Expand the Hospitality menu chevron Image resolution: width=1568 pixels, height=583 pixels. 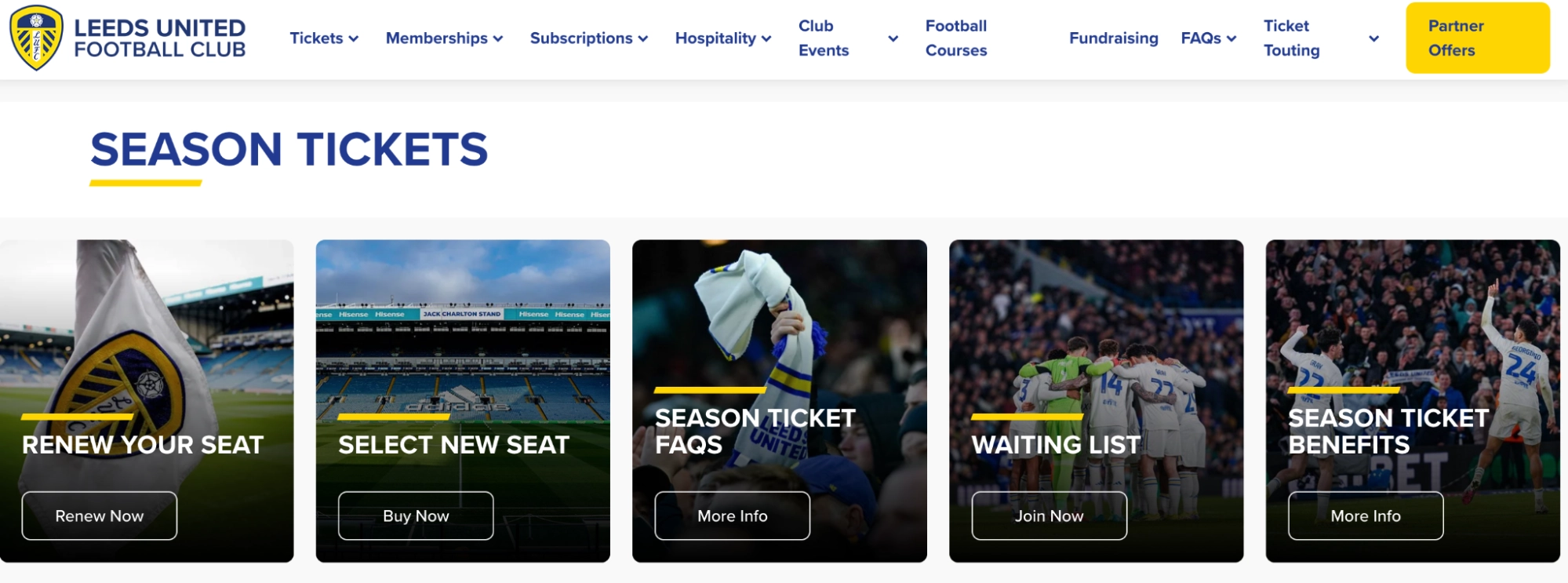pos(766,37)
